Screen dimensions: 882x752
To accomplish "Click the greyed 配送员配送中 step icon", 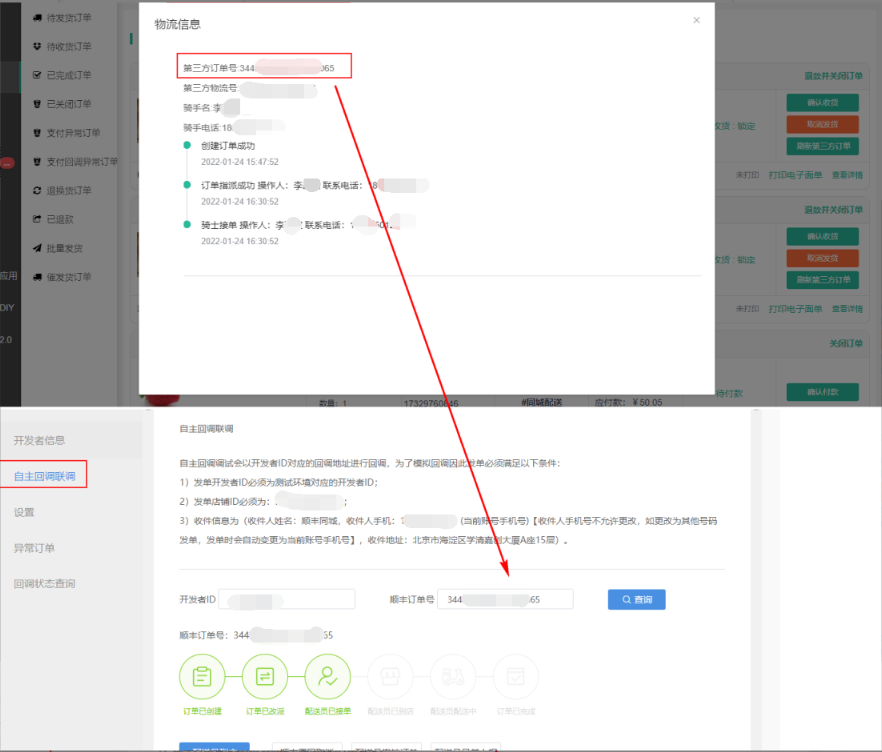I will 453,677.
